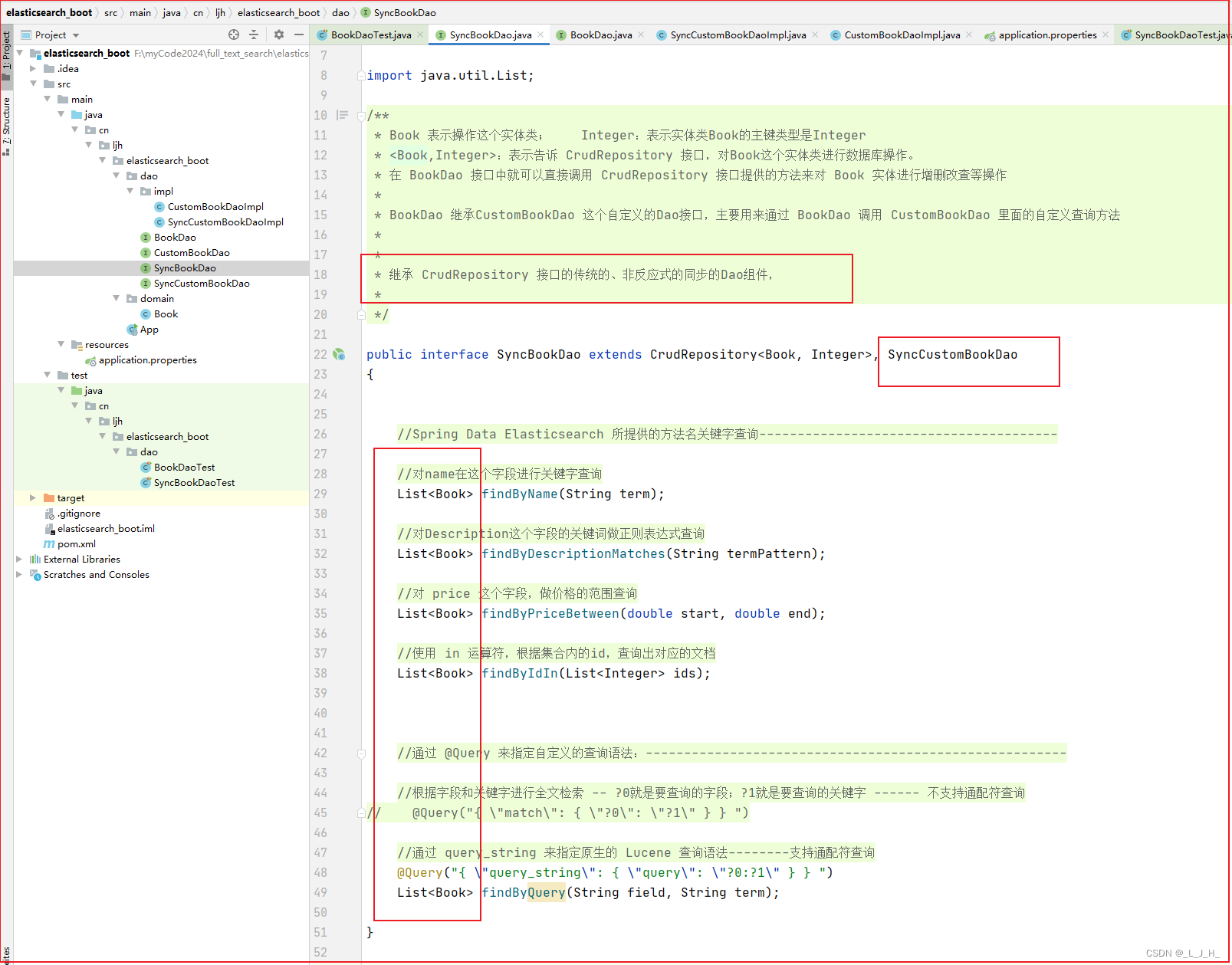Image resolution: width=1232 pixels, height=965 pixels.
Task: Expand External Libraries node
Action: (x=19, y=560)
